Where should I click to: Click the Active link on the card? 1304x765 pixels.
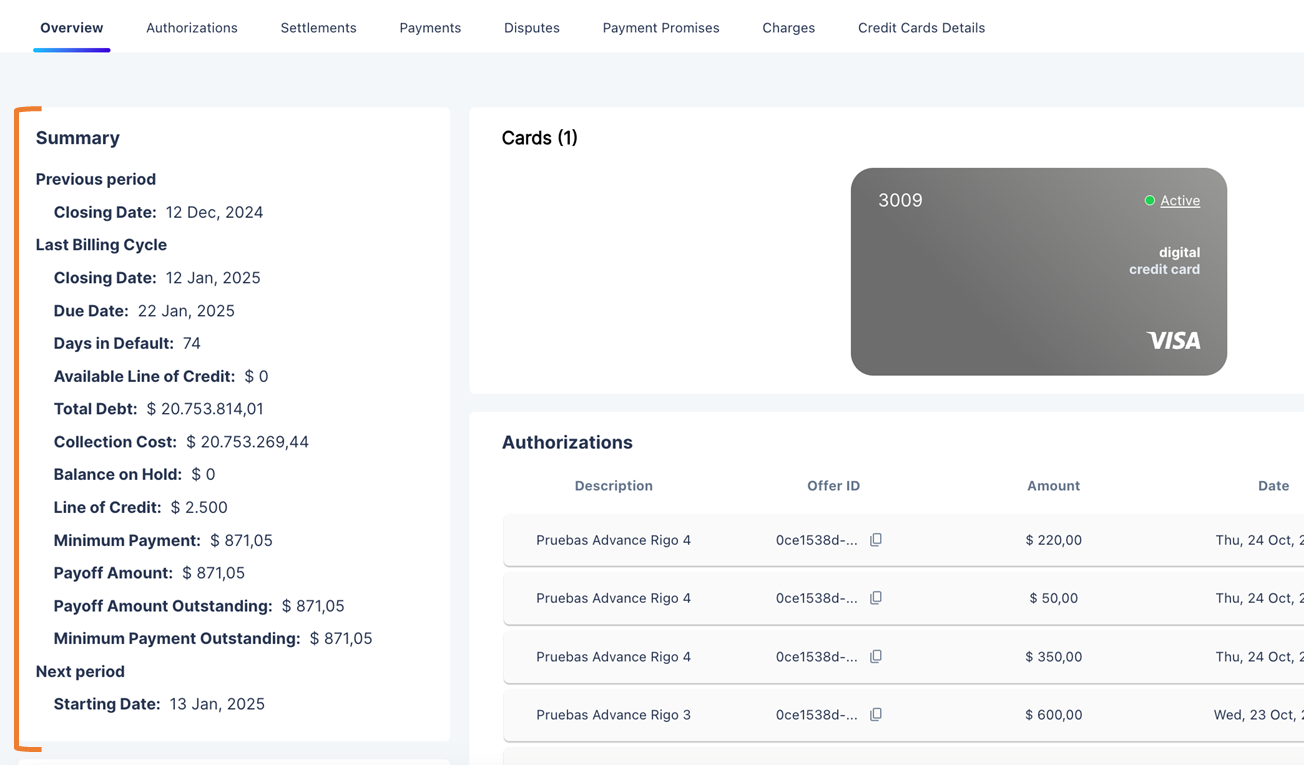tap(1180, 201)
